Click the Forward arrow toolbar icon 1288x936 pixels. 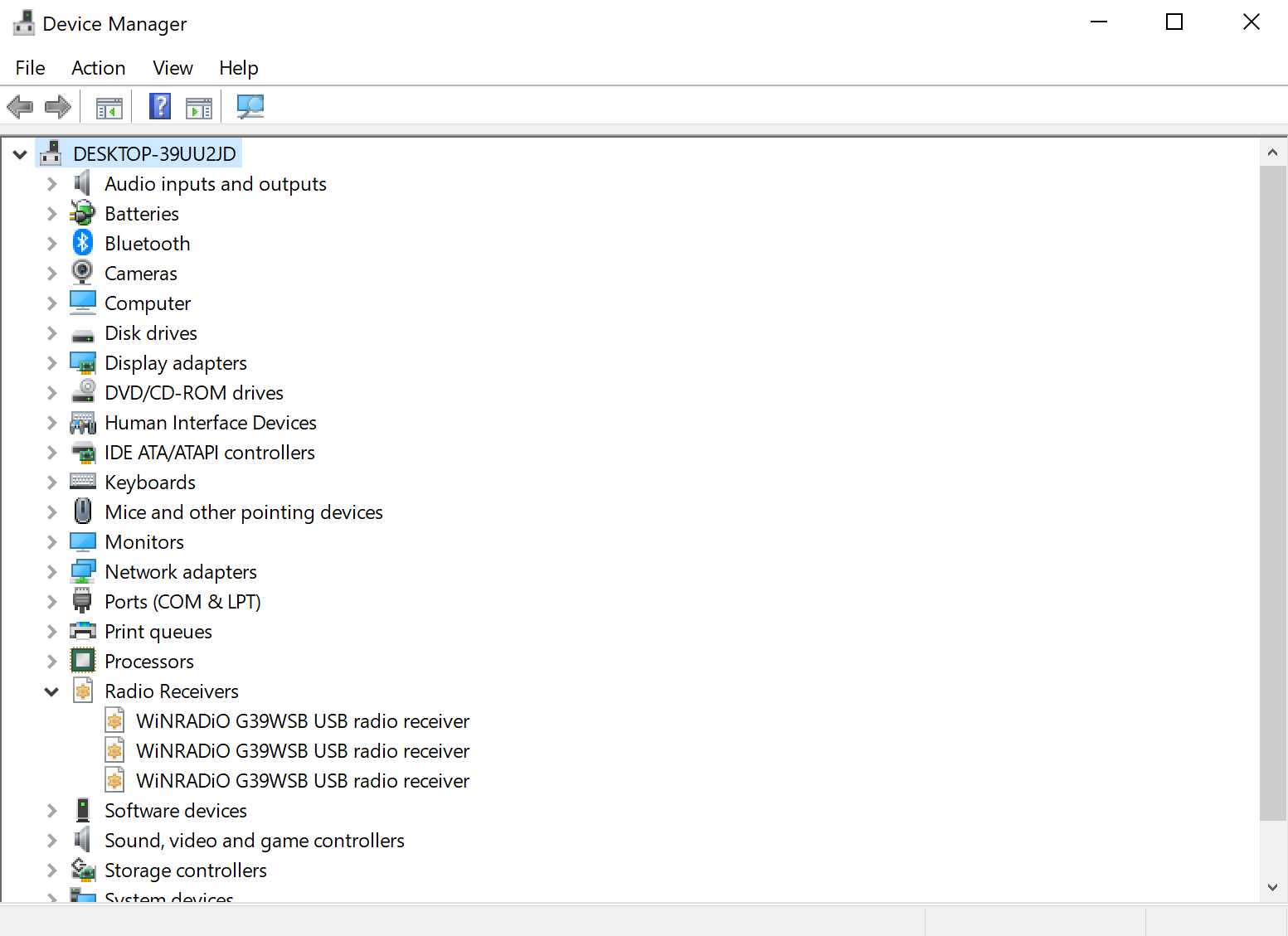(x=58, y=107)
